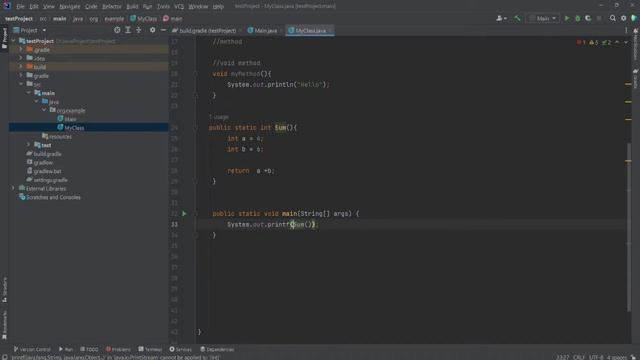Open IDE settings gear in top toolbar
640x360 pixels.
[623, 18]
